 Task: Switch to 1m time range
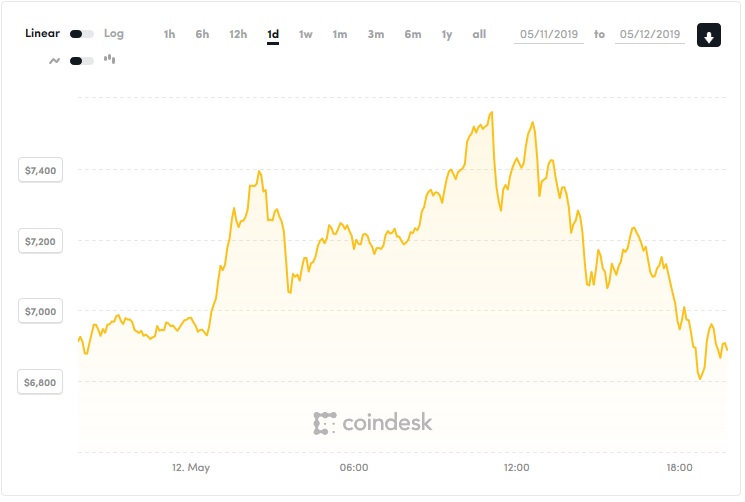340,34
